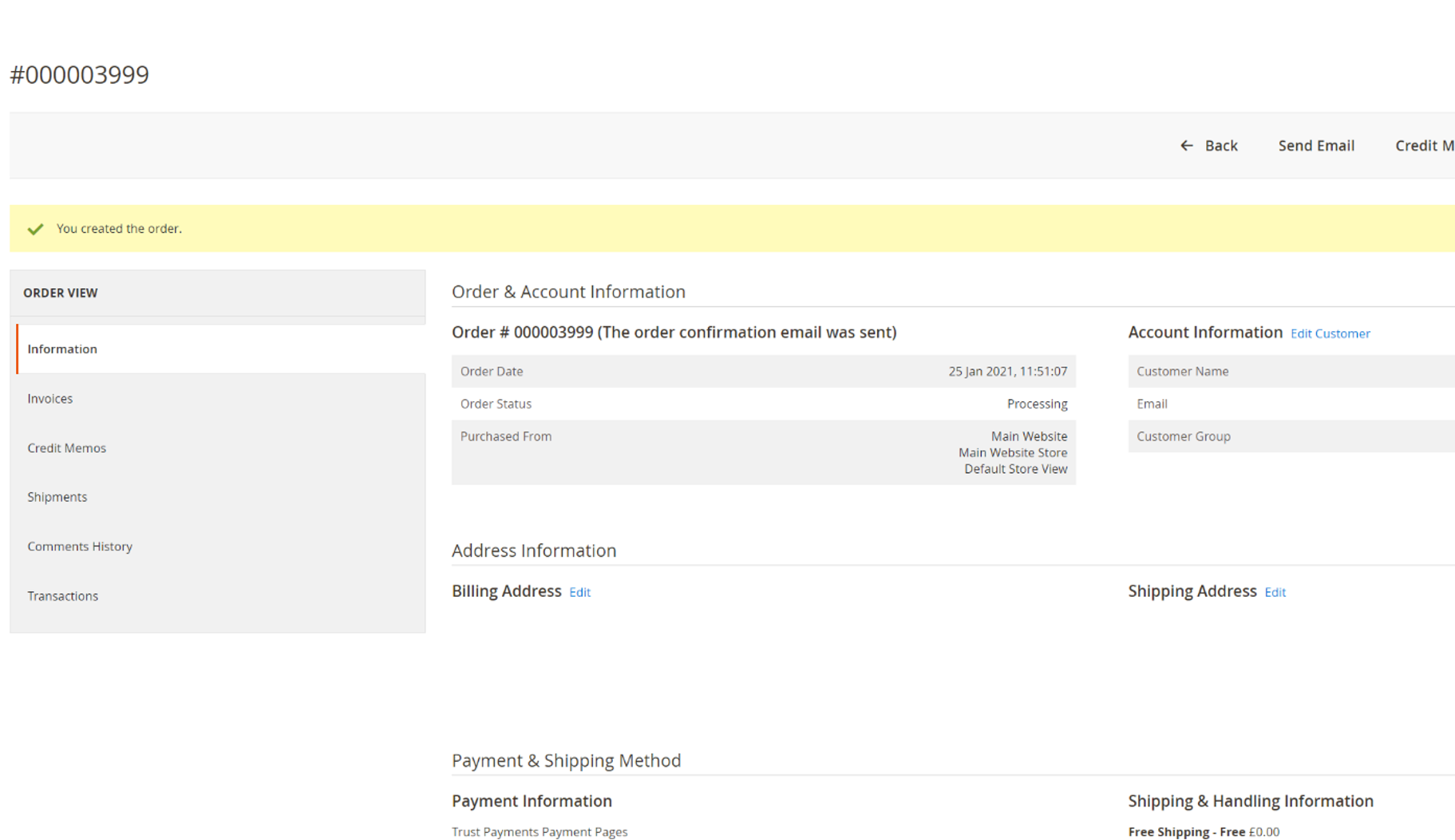Click the Trust Payments Payment Pages text
Image resolution: width=1455 pixels, height=840 pixels.
(x=540, y=831)
